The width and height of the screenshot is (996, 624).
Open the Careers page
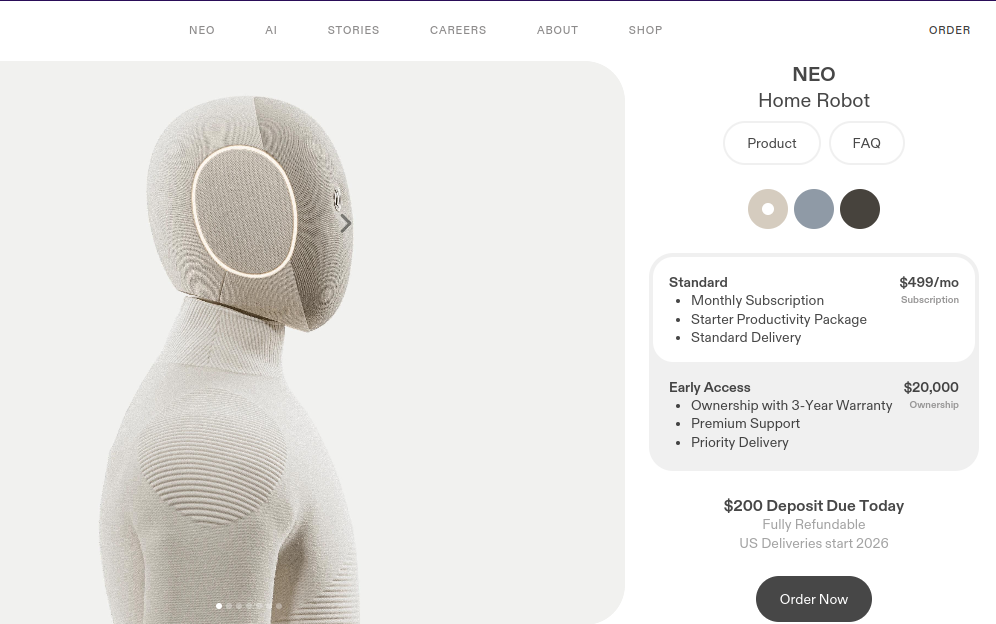[458, 30]
